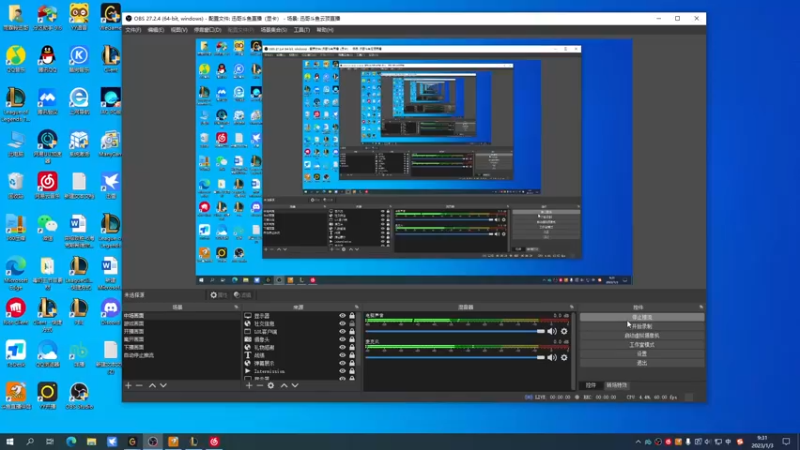Remove the selected scene with the minus button
The width and height of the screenshot is (800, 450).
(x=139, y=386)
